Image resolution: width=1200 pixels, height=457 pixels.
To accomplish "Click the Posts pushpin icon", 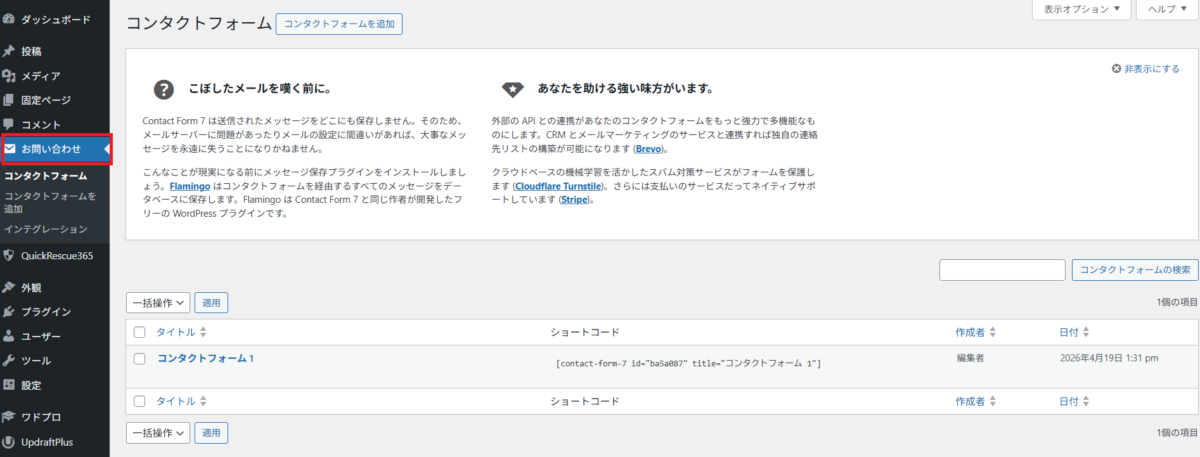I will click(x=9, y=51).
